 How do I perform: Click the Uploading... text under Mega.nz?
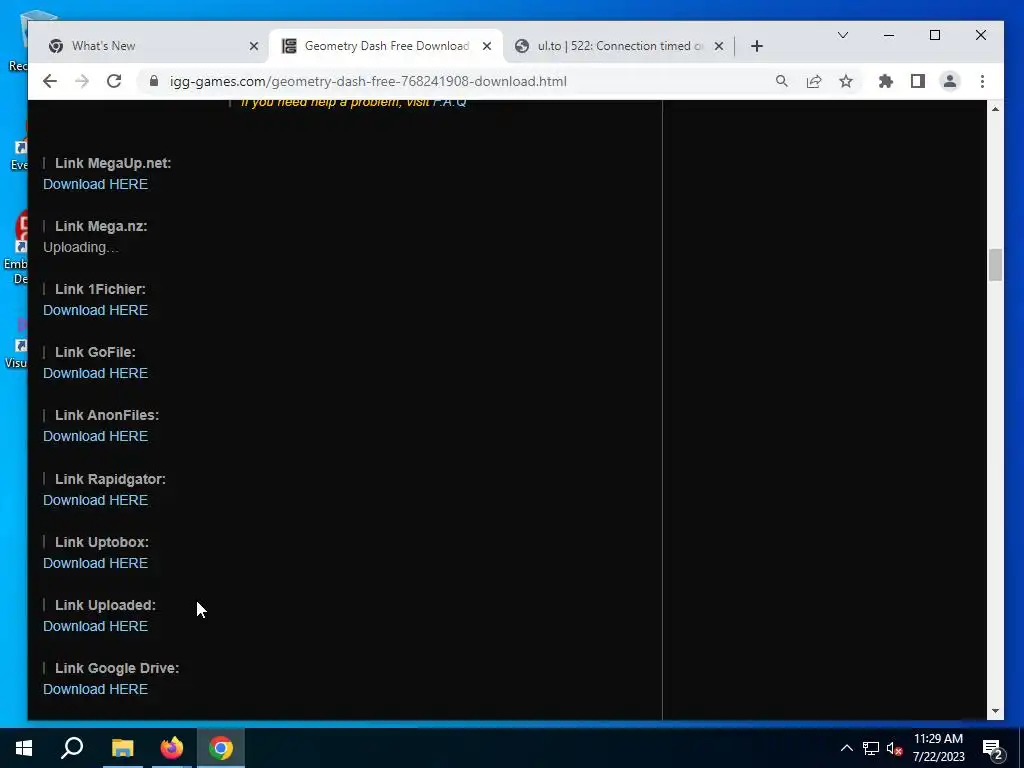(81, 248)
